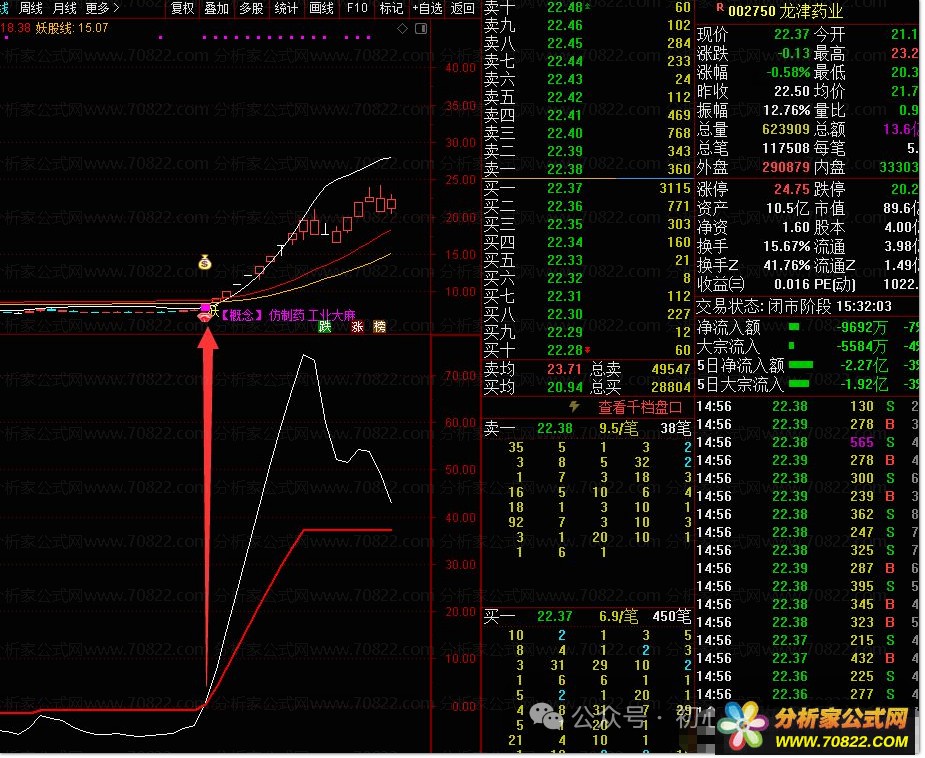This screenshot has height=758, width=925.
Task: Click the green bar next to 5日大宗流入
Action: (799, 384)
